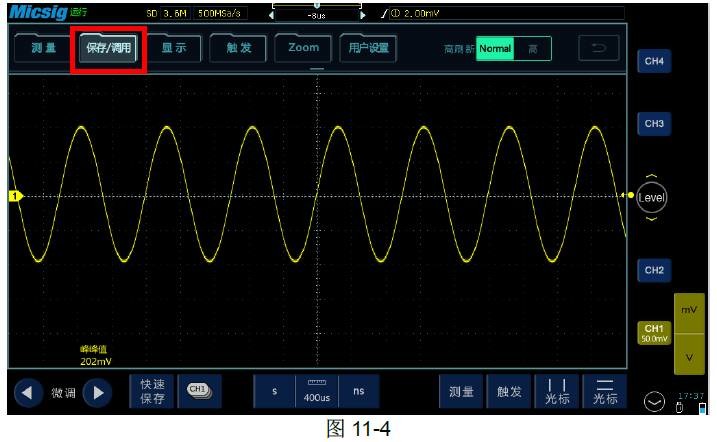The height and width of the screenshot is (442, 717).
Task: Click the round Level trigger knob
Action: click(652, 196)
